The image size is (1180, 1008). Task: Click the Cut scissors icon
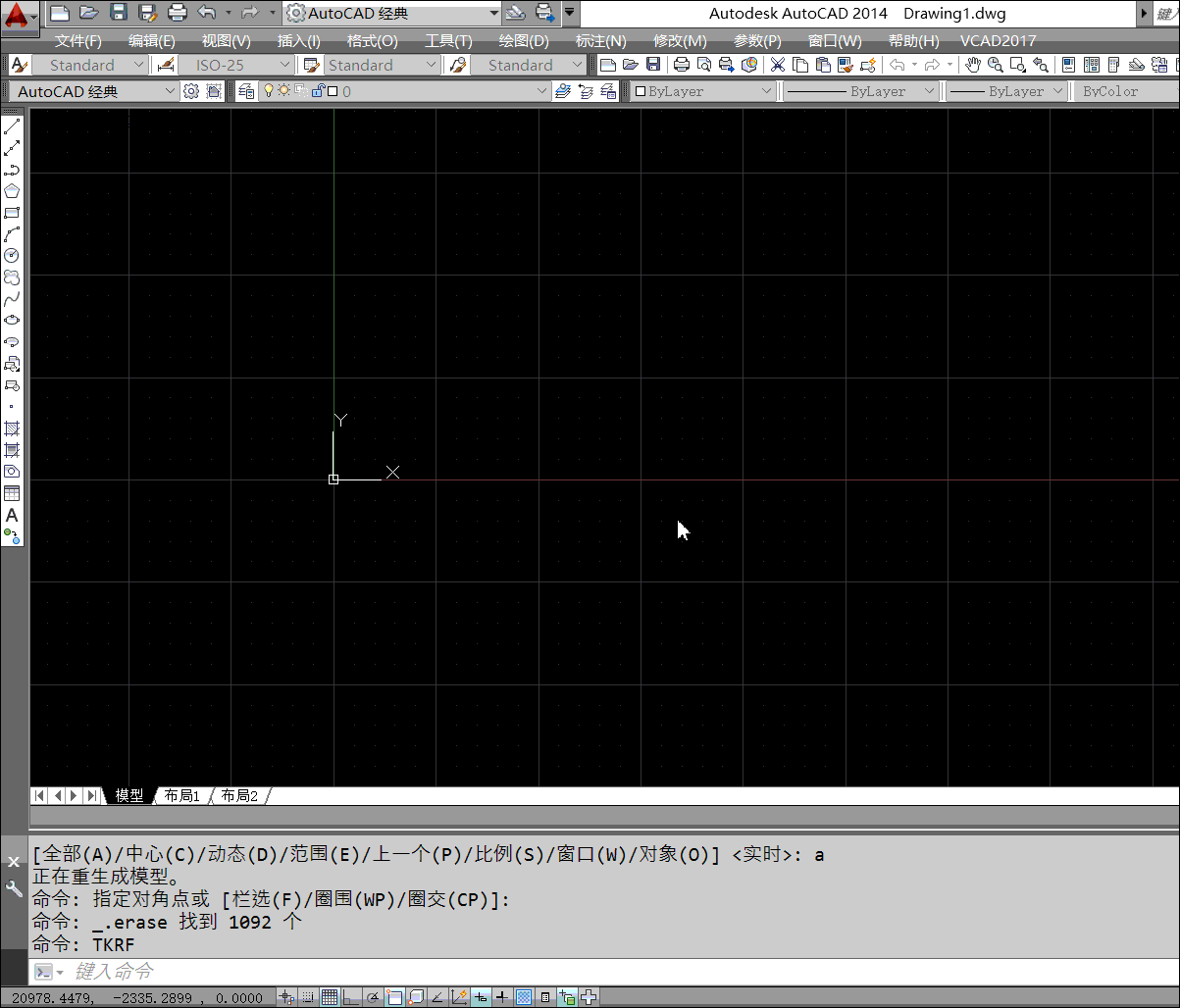(x=777, y=65)
